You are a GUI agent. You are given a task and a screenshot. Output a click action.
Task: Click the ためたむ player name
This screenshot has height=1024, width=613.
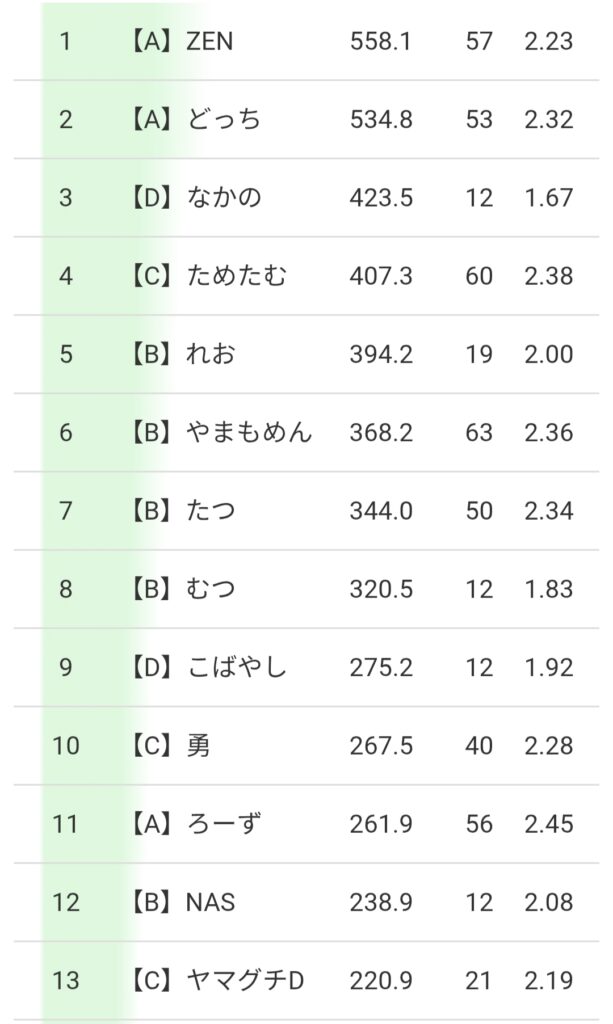point(237,276)
